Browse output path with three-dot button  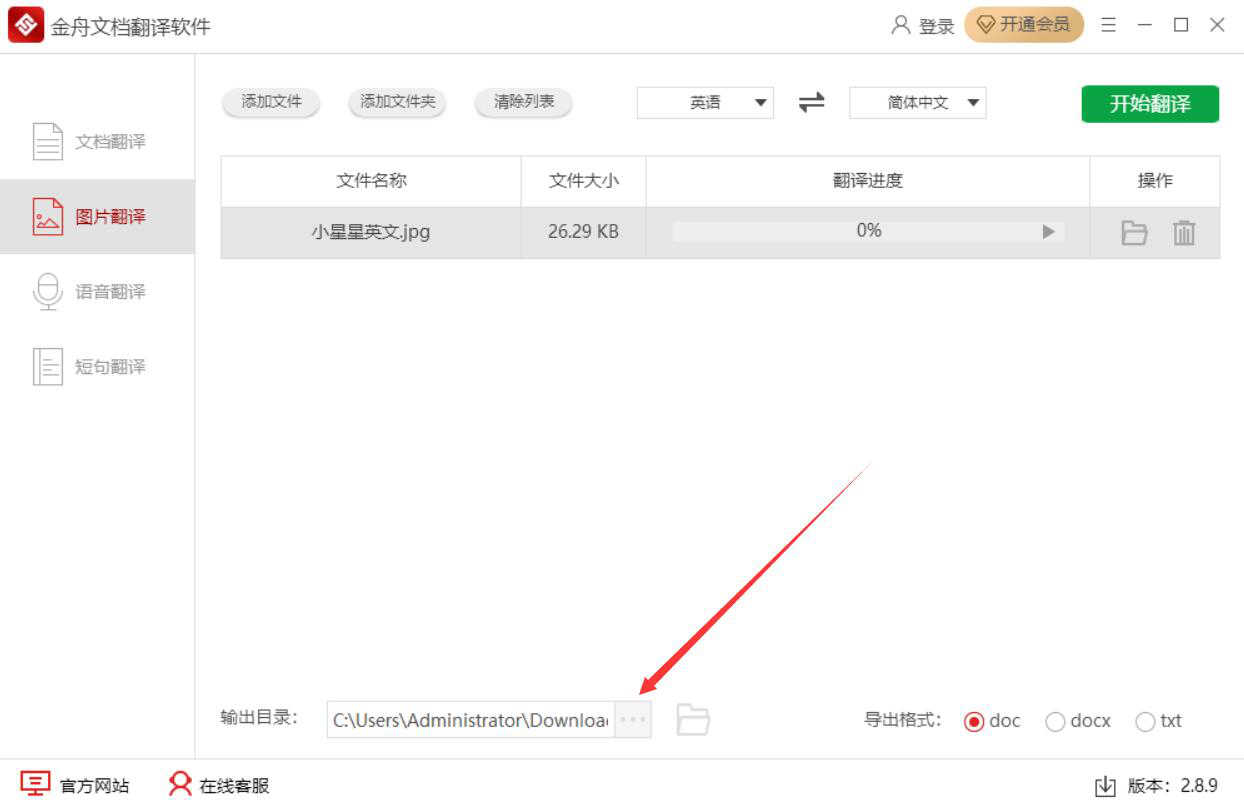[633, 720]
